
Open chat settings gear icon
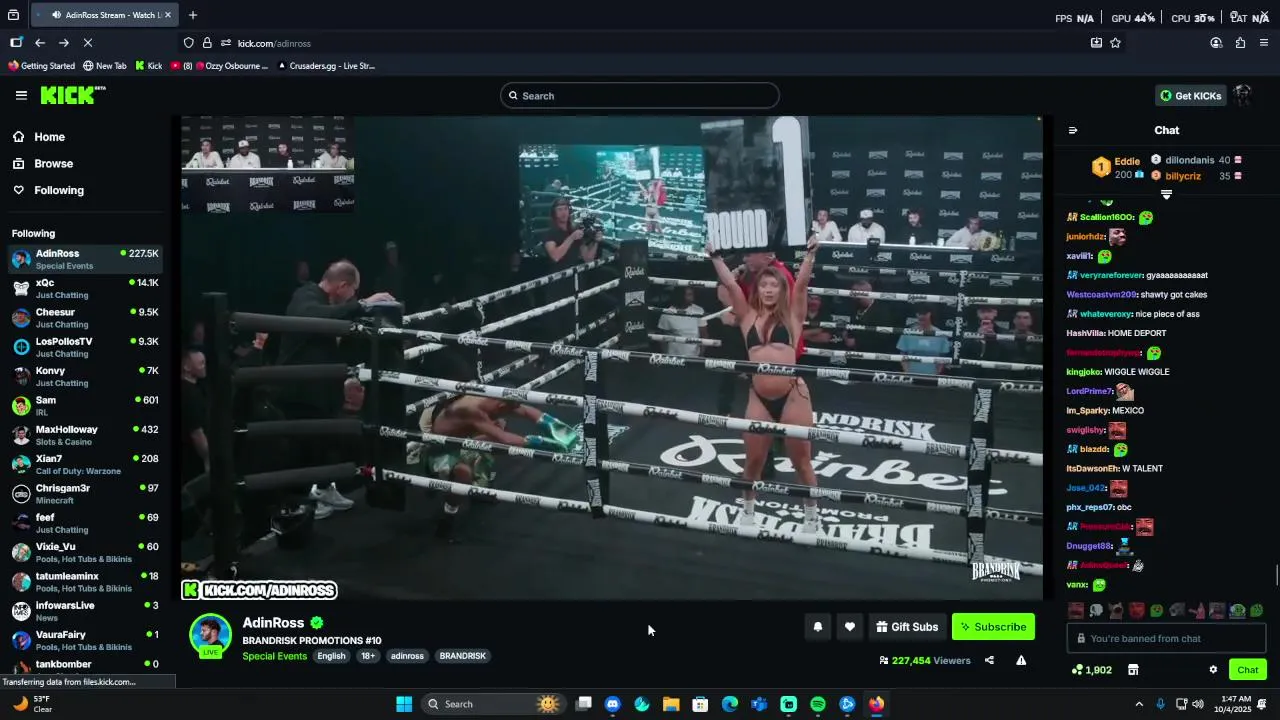coord(1213,670)
